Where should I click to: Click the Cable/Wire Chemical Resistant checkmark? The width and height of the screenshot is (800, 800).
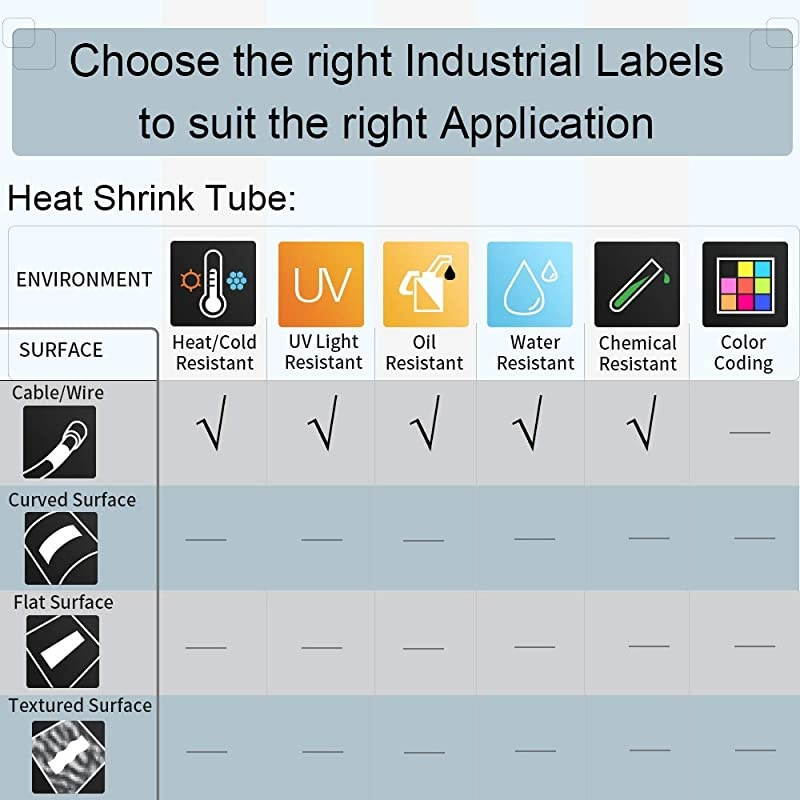click(x=640, y=423)
